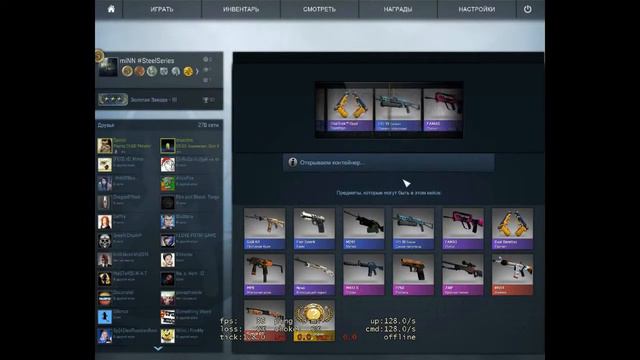This screenshot has width=640, height=360.
Task: Select the Dual Berettas item in the grid
Action: (512, 229)
